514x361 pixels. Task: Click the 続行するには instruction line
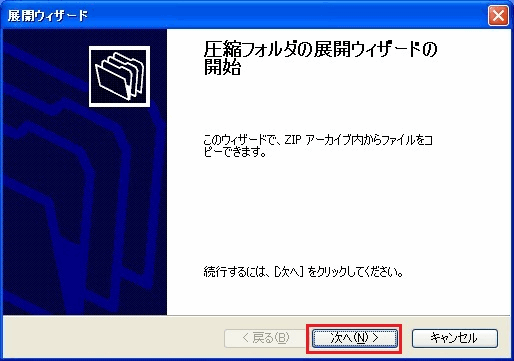(x=303, y=272)
